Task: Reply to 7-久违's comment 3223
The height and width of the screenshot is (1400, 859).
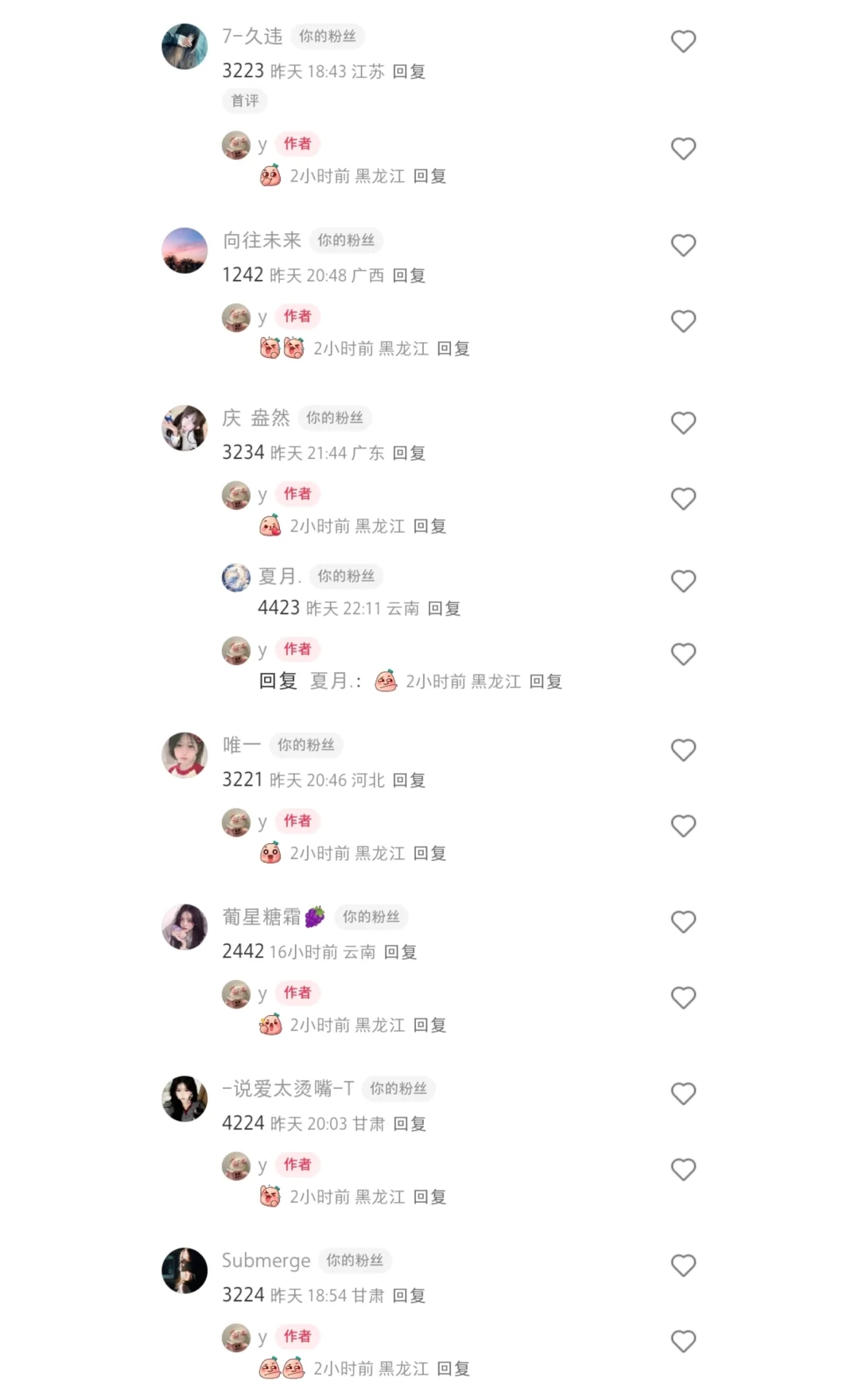Action: pos(409,72)
